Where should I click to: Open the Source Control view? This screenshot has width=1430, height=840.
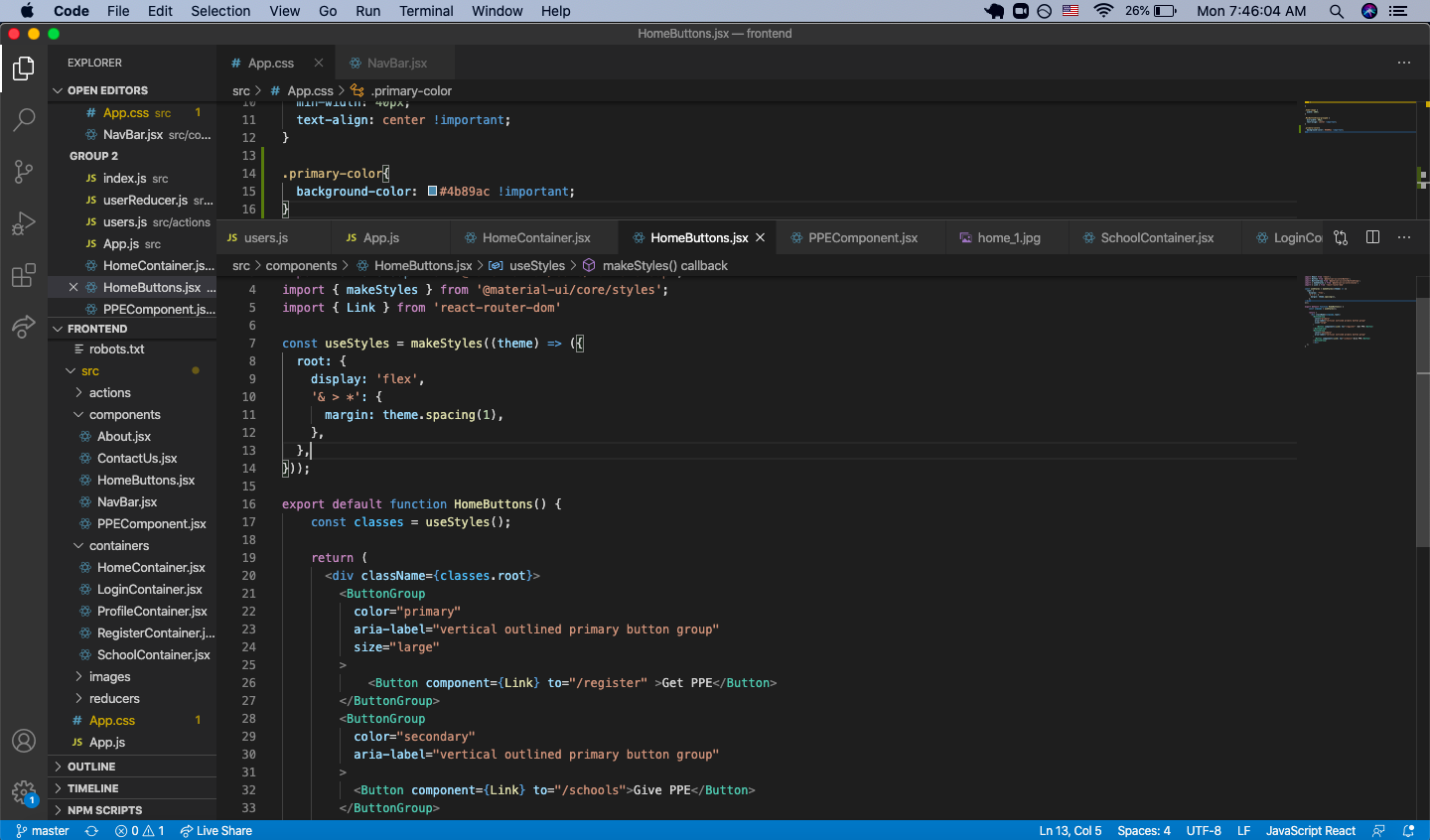pyautogui.click(x=24, y=171)
